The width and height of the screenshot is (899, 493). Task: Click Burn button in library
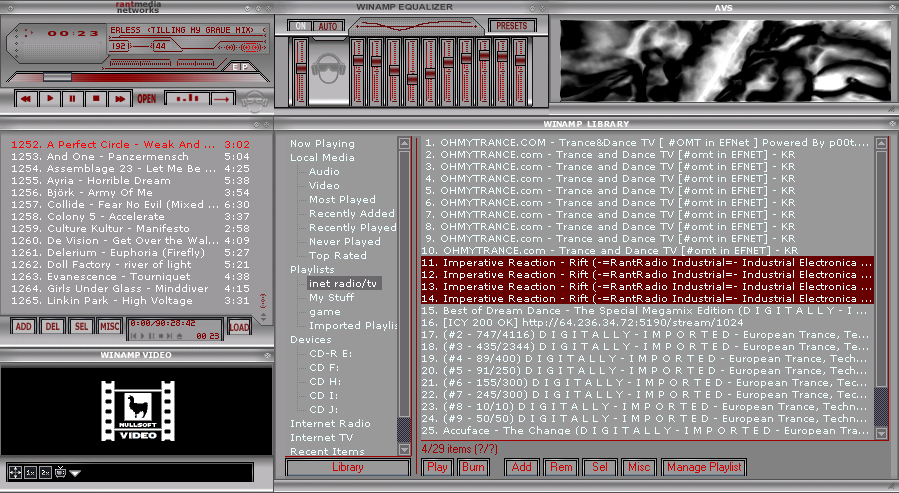pos(473,467)
